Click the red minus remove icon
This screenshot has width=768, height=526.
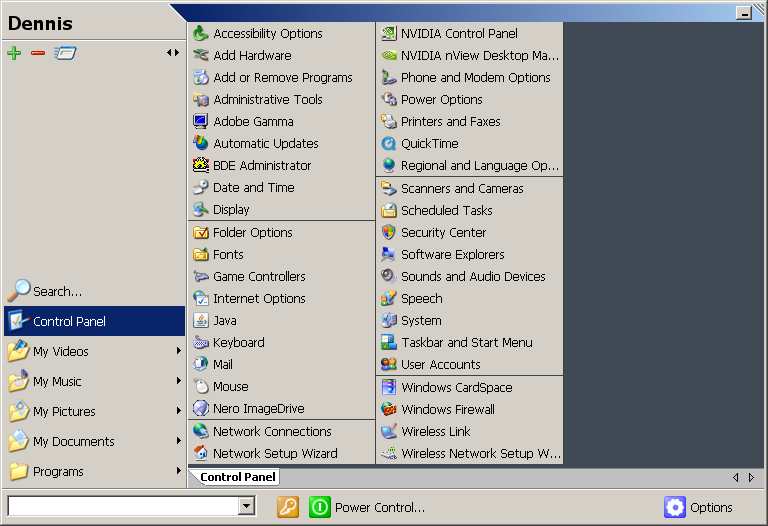(x=38, y=53)
